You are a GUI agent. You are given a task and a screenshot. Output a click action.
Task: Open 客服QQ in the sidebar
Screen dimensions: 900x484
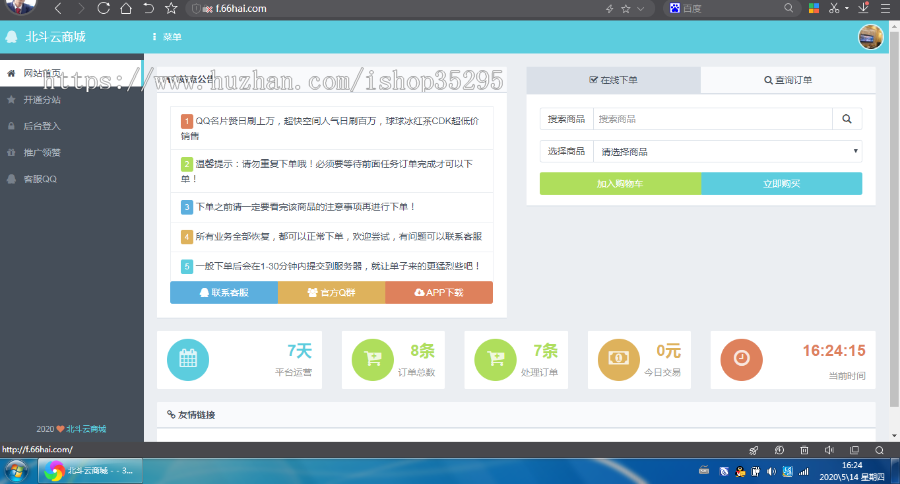click(71, 179)
